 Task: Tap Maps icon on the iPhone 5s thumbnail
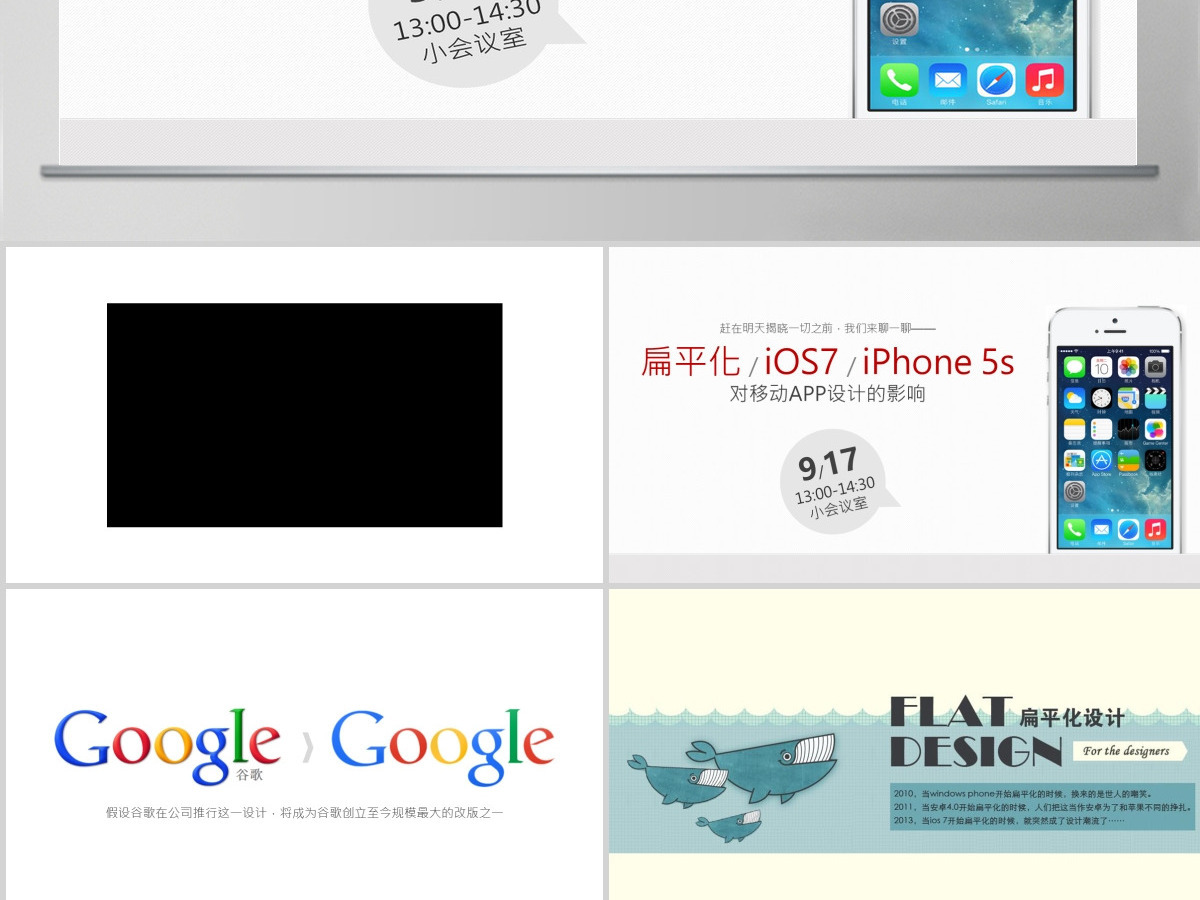(1128, 398)
